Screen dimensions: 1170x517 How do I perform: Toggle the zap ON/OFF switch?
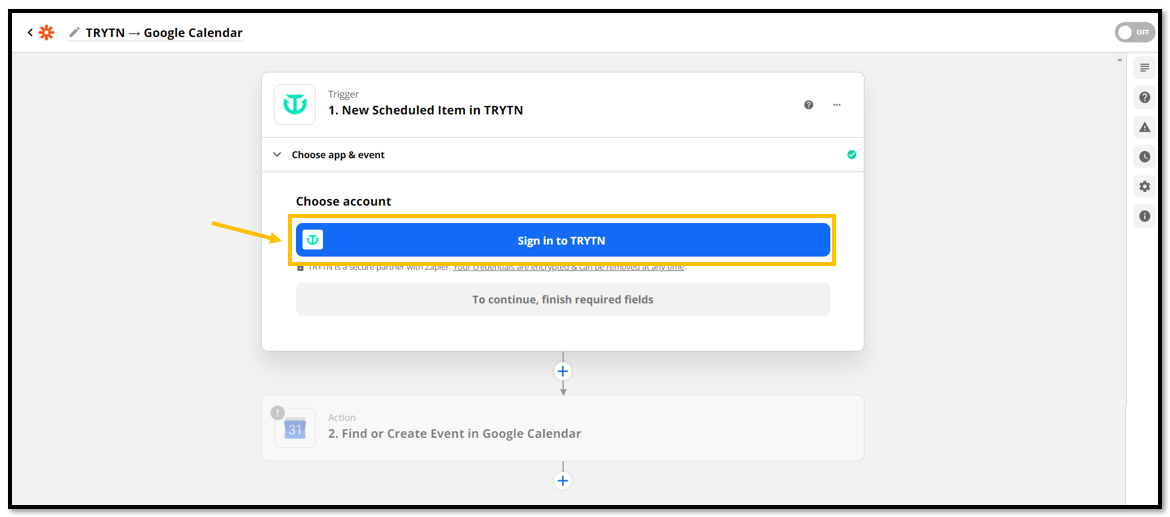(1133, 33)
